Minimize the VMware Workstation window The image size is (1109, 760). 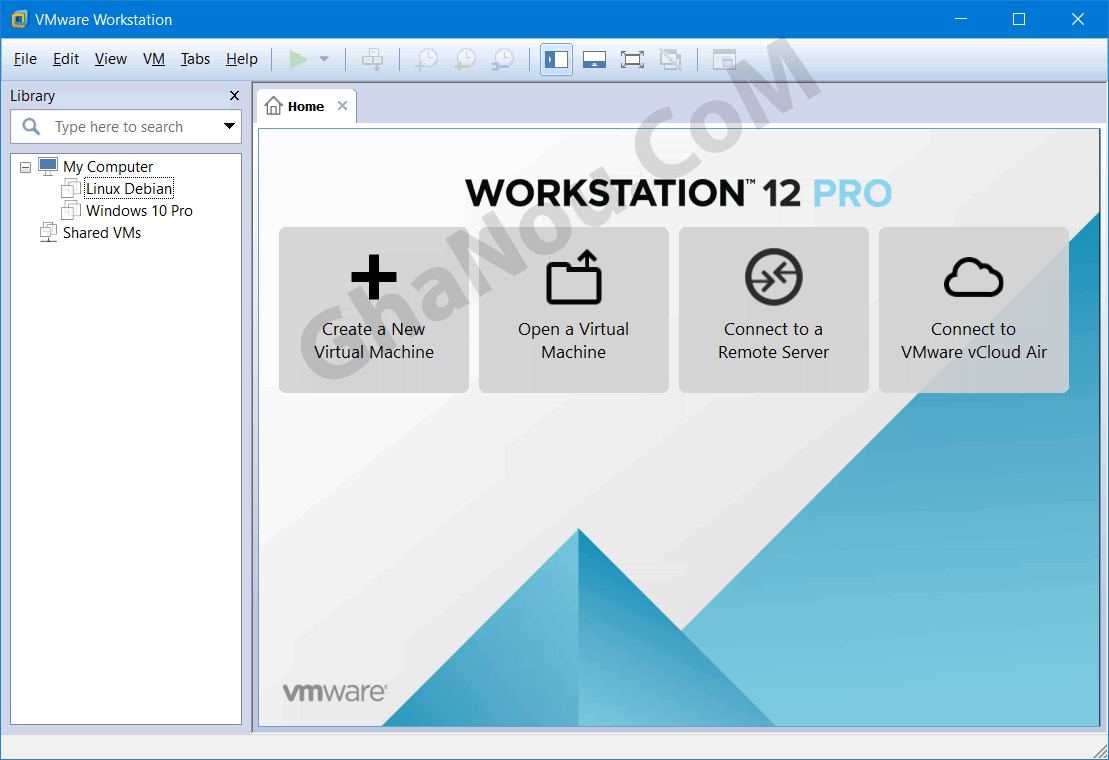point(960,19)
